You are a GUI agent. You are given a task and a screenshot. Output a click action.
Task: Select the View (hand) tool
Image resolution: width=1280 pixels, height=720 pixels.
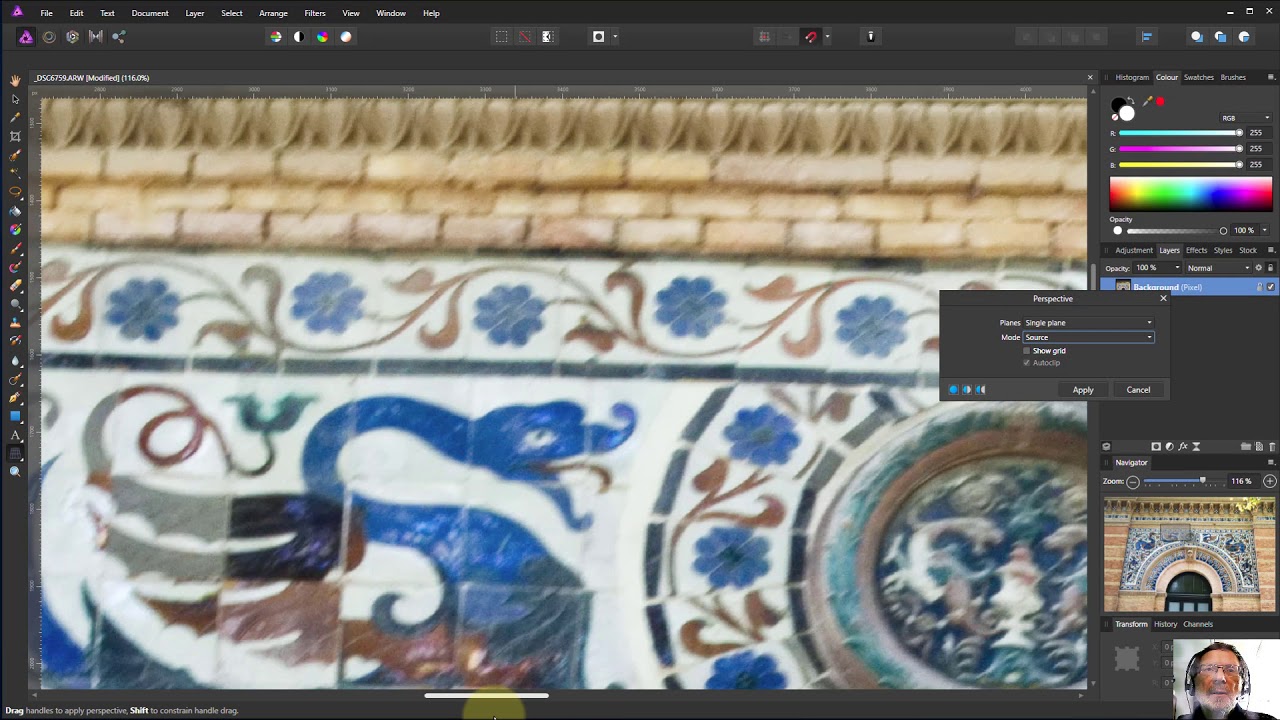(x=15, y=81)
